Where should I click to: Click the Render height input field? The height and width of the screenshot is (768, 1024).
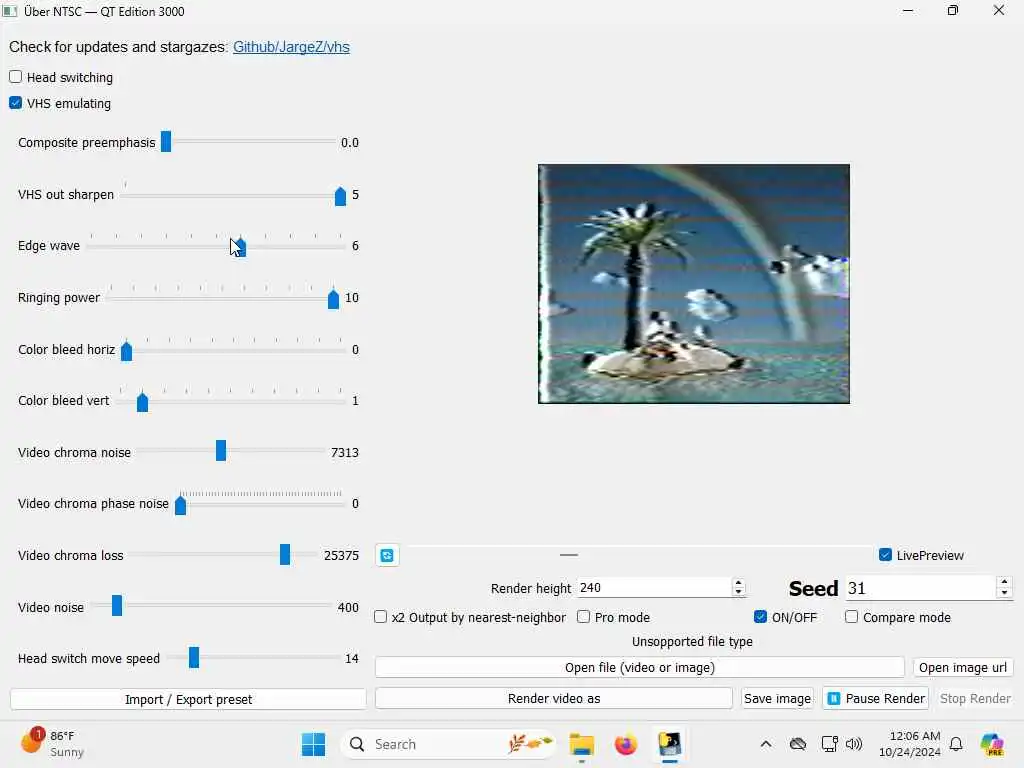pos(654,588)
